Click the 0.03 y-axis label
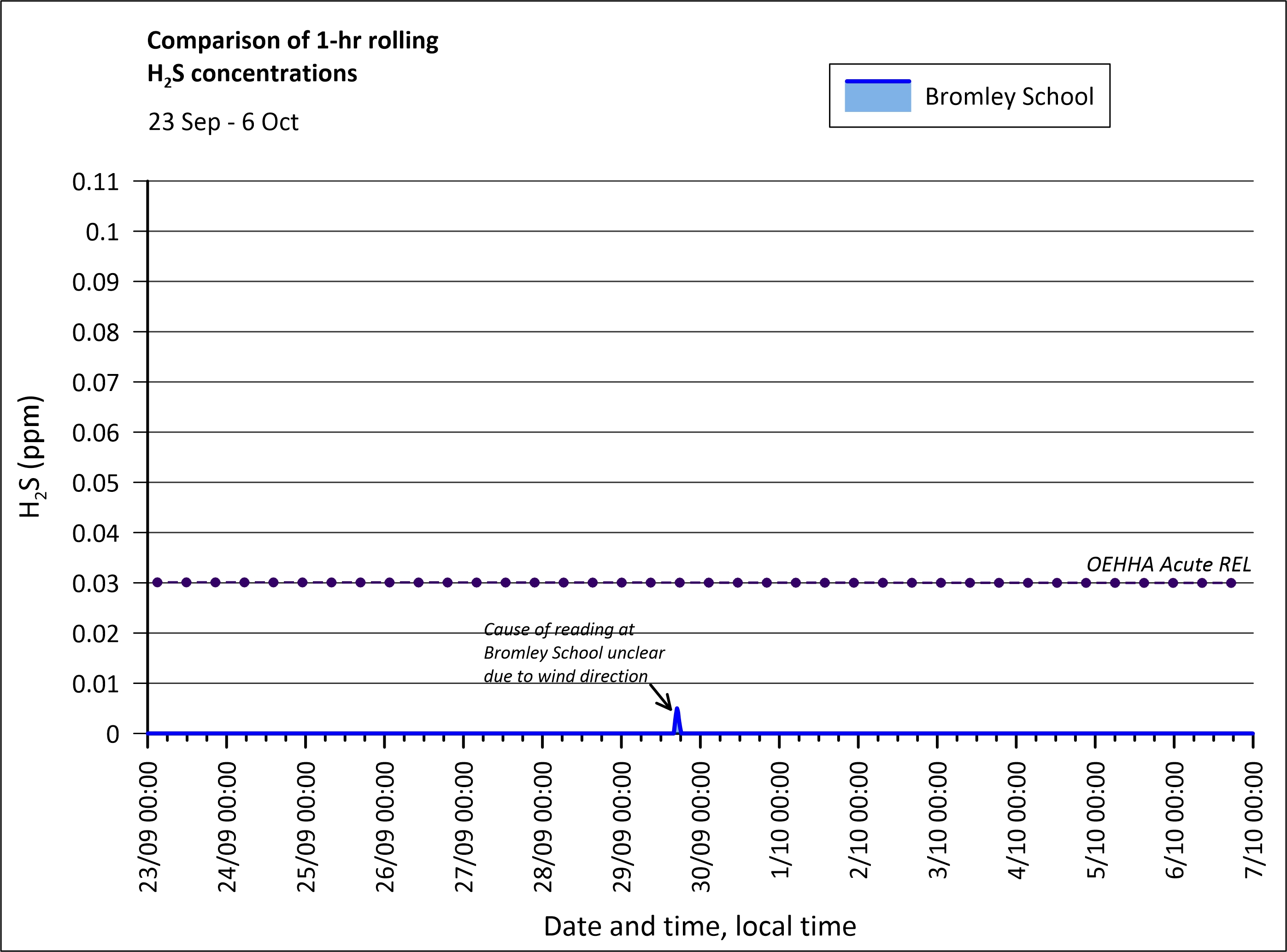The width and height of the screenshot is (1287, 952). pos(95,584)
